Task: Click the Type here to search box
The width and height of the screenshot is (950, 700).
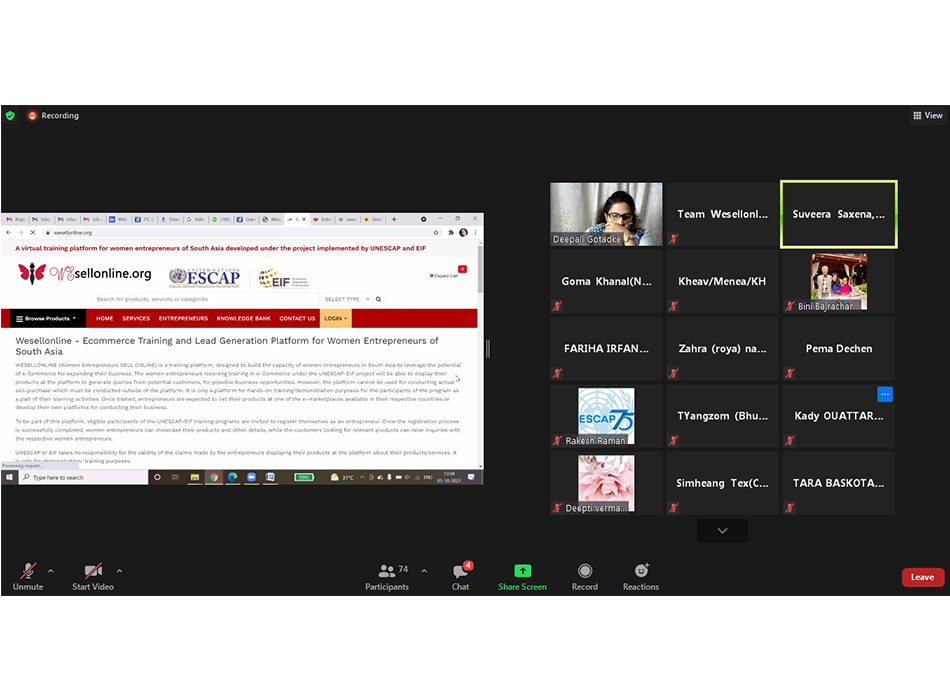Action: (84, 478)
